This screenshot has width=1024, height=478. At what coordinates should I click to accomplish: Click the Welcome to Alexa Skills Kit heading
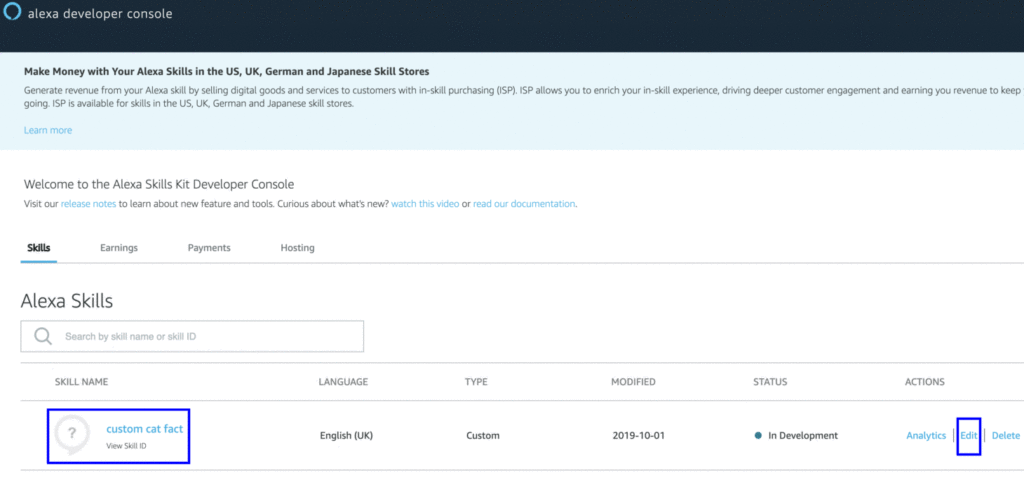(x=159, y=184)
